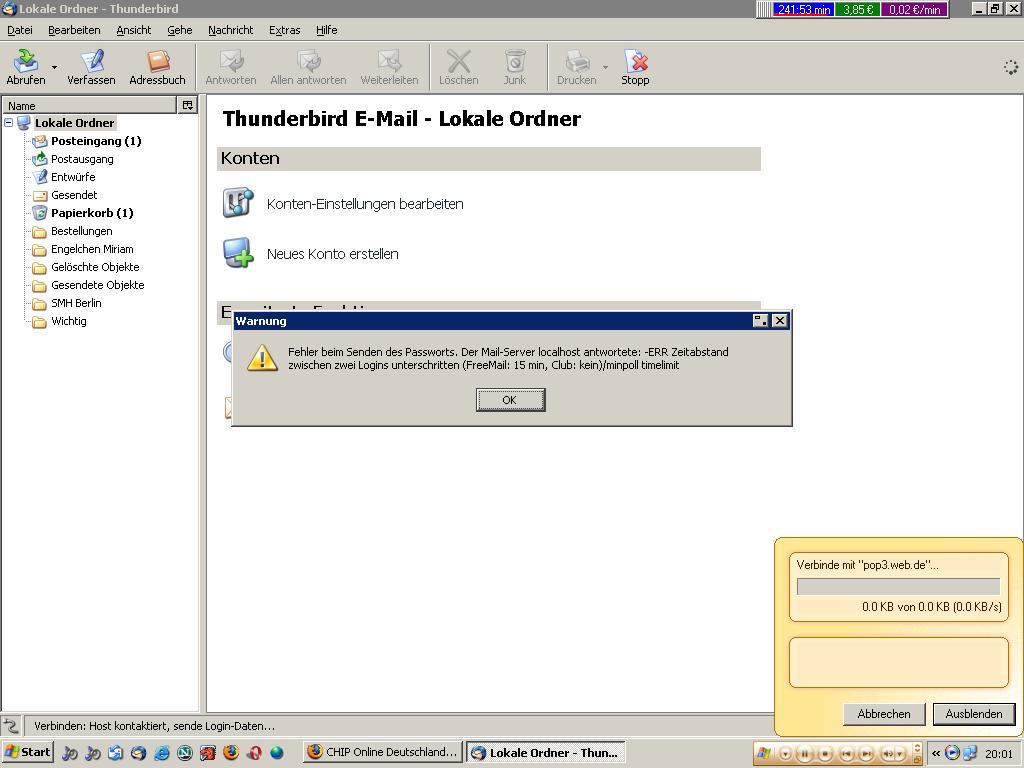Click the Junk toolbar icon
The width and height of the screenshot is (1024, 768).
(515, 67)
